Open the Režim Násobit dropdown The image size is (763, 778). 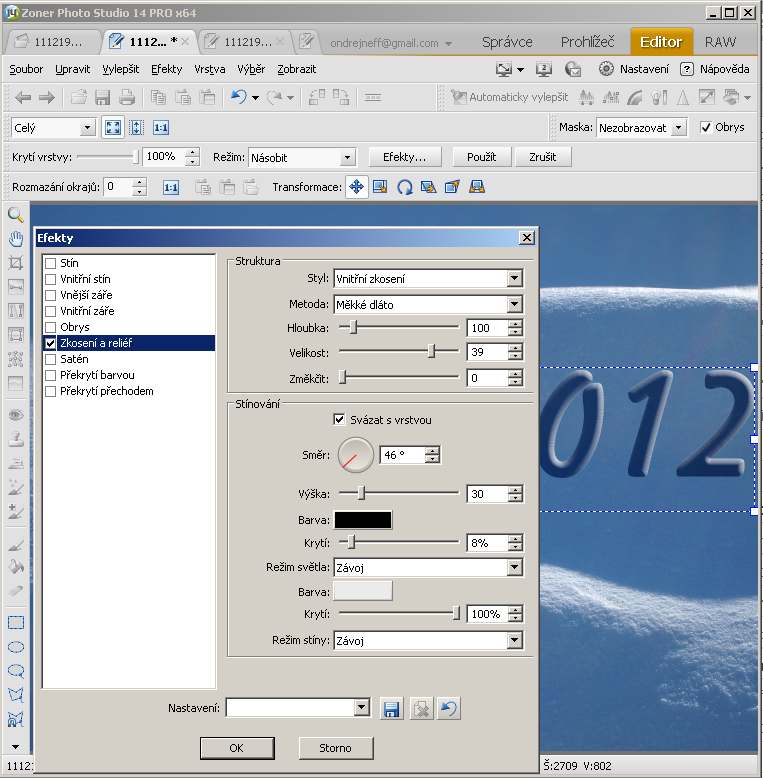tap(347, 158)
